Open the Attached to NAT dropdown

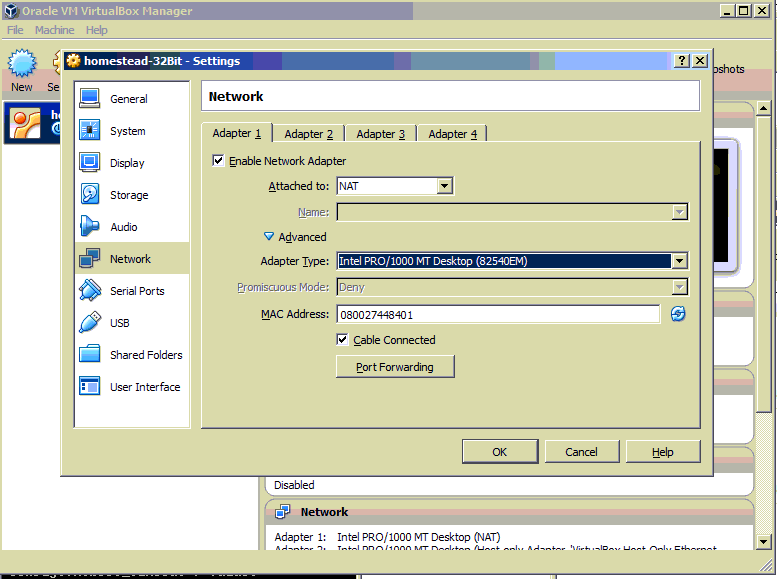point(395,186)
